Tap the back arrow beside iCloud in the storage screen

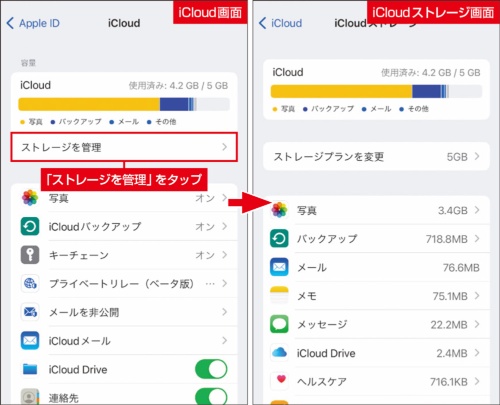click(263, 23)
